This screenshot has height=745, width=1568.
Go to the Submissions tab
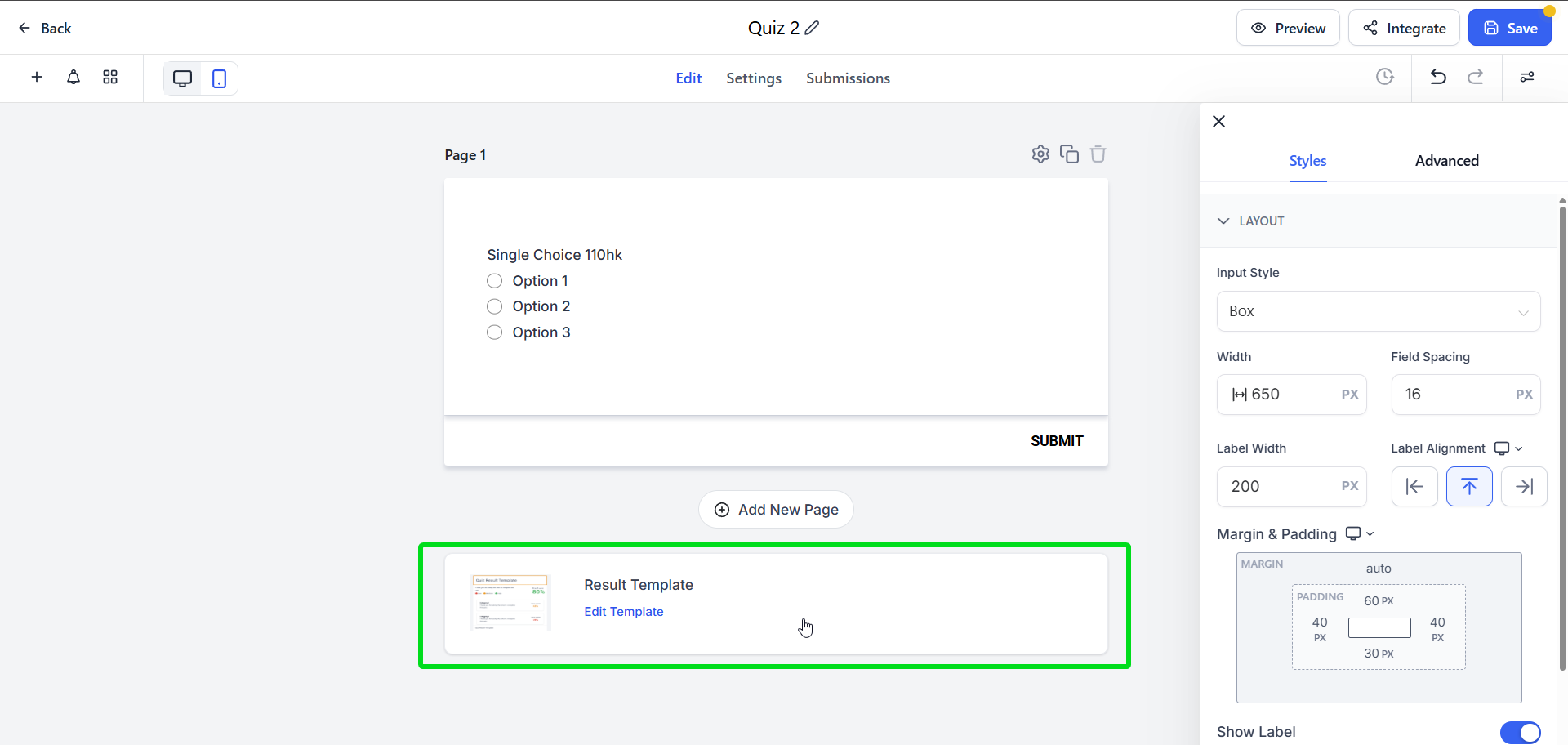tap(848, 78)
